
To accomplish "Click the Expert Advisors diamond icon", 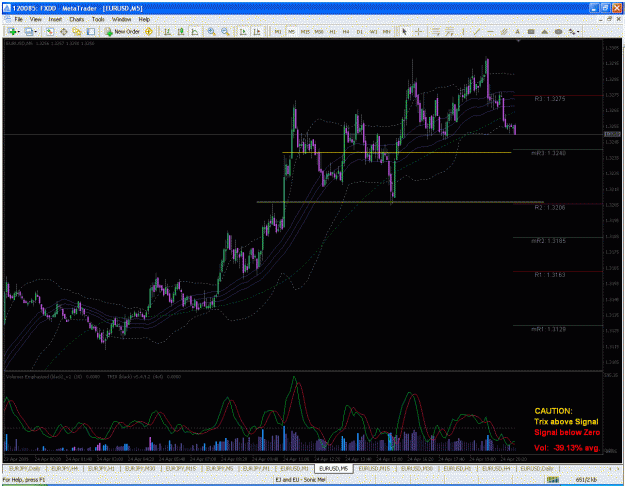I will [x=149, y=31].
